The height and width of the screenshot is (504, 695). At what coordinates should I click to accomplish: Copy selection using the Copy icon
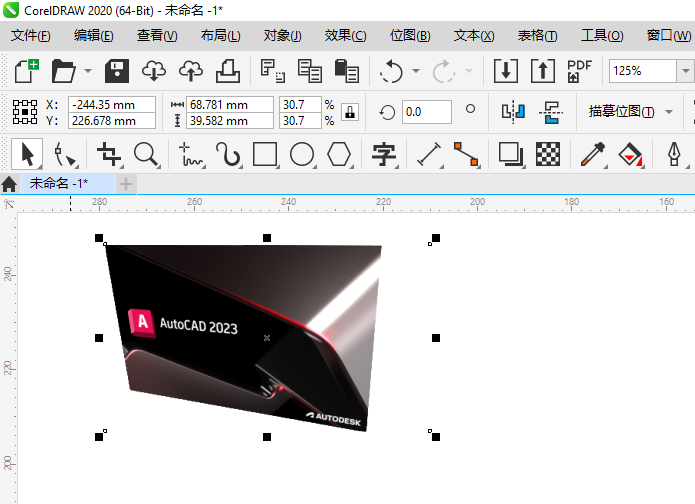pos(309,71)
